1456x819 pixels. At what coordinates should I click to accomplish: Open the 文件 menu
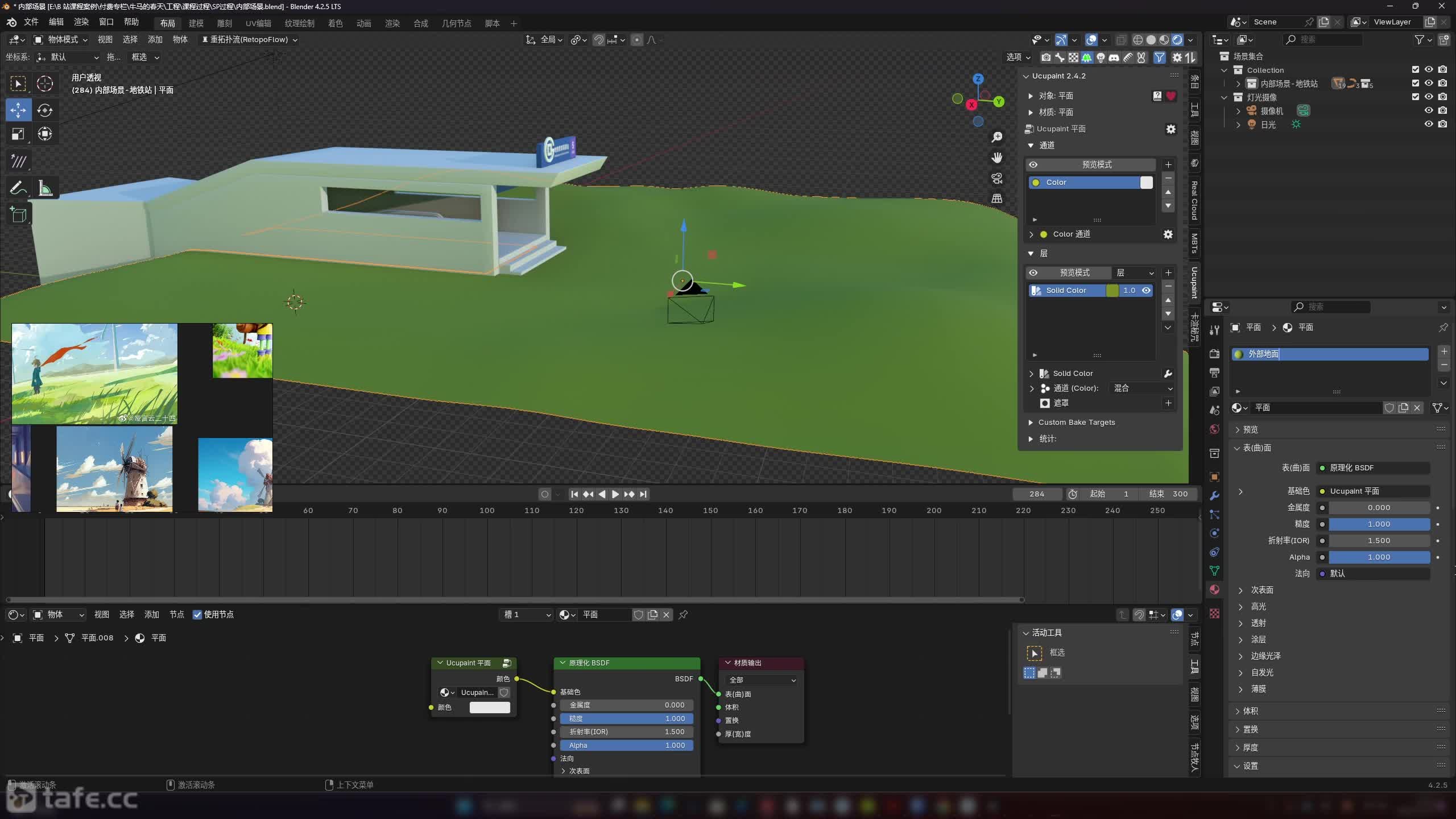31,22
